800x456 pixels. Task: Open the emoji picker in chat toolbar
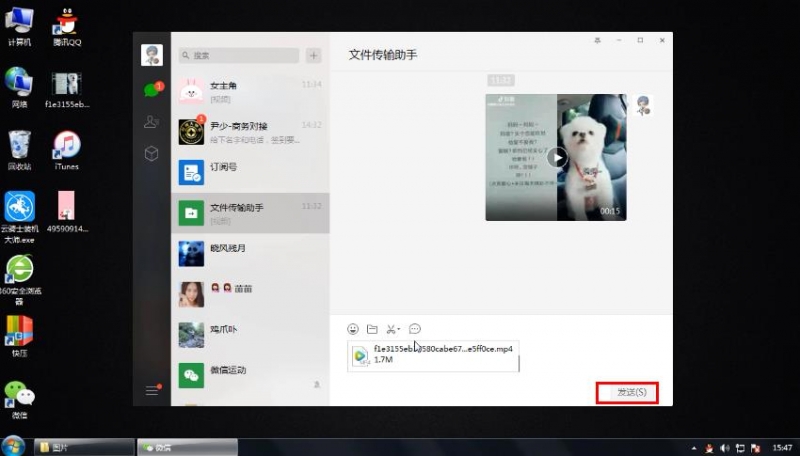click(353, 329)
